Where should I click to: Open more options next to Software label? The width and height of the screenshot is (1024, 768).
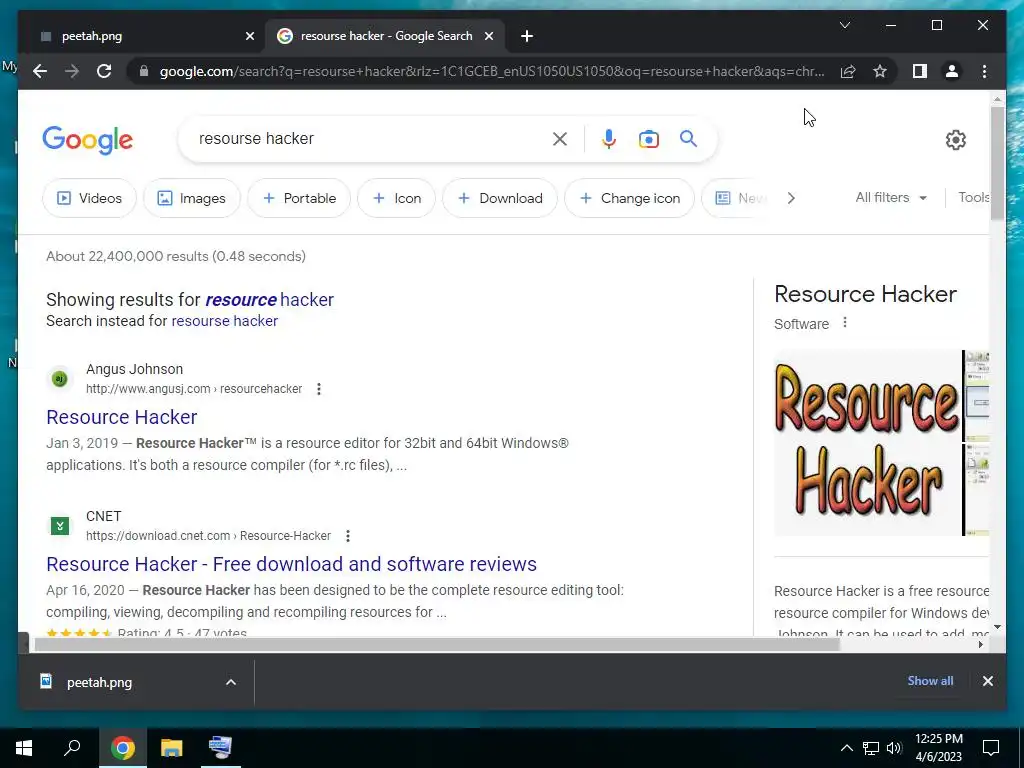[844, 323]
